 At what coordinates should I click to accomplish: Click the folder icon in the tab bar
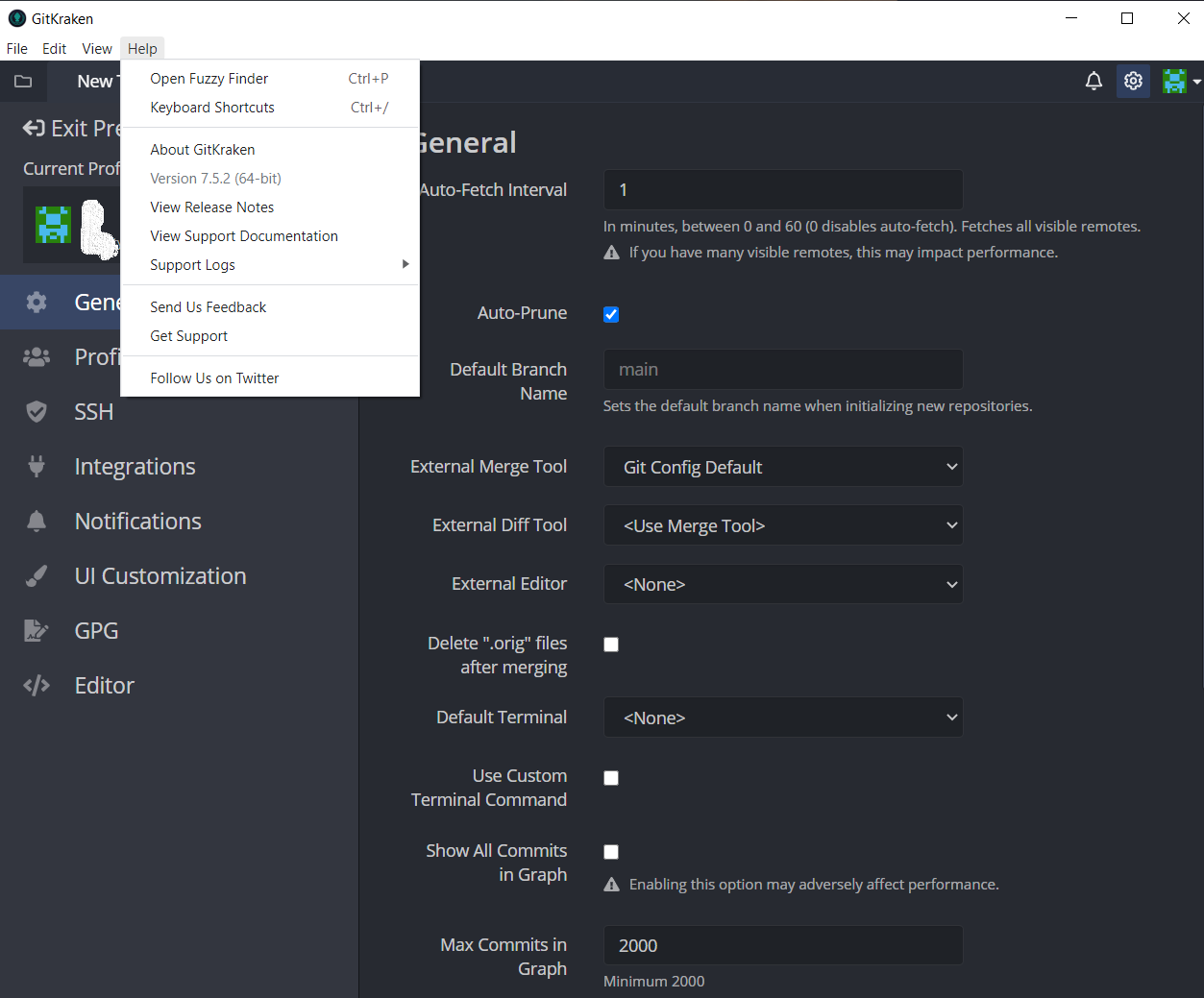click(23, 82)
